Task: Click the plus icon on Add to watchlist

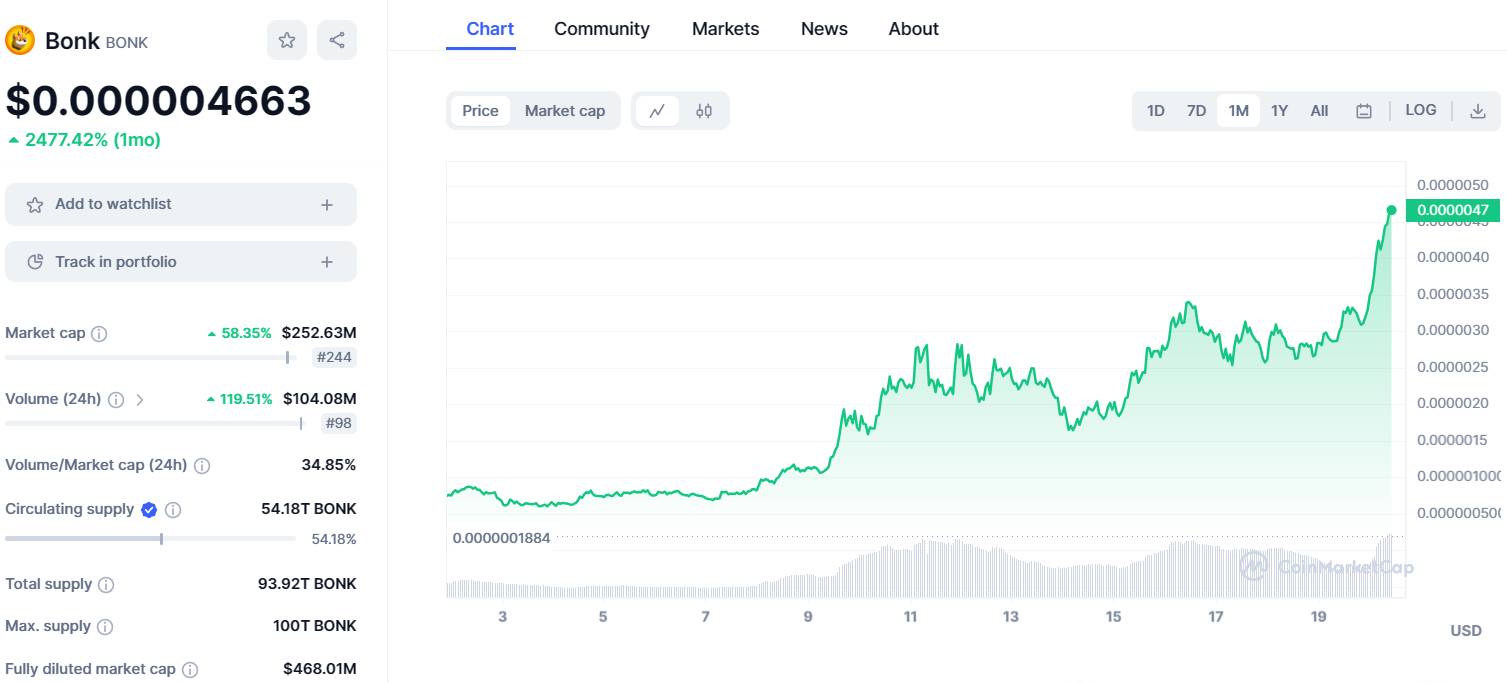Action: click(327, 205)
